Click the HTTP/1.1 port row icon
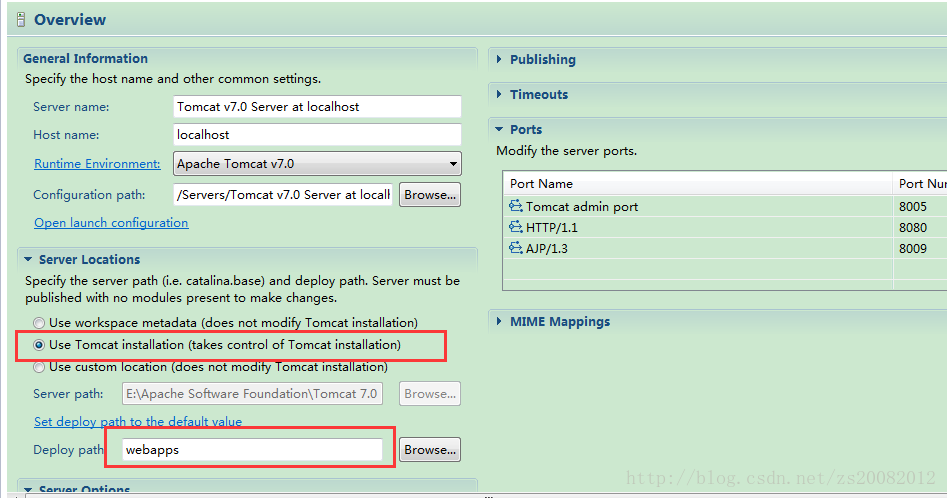Image resolution: width=947 pixels, height=498 pixels. click(x=515, y=228)
